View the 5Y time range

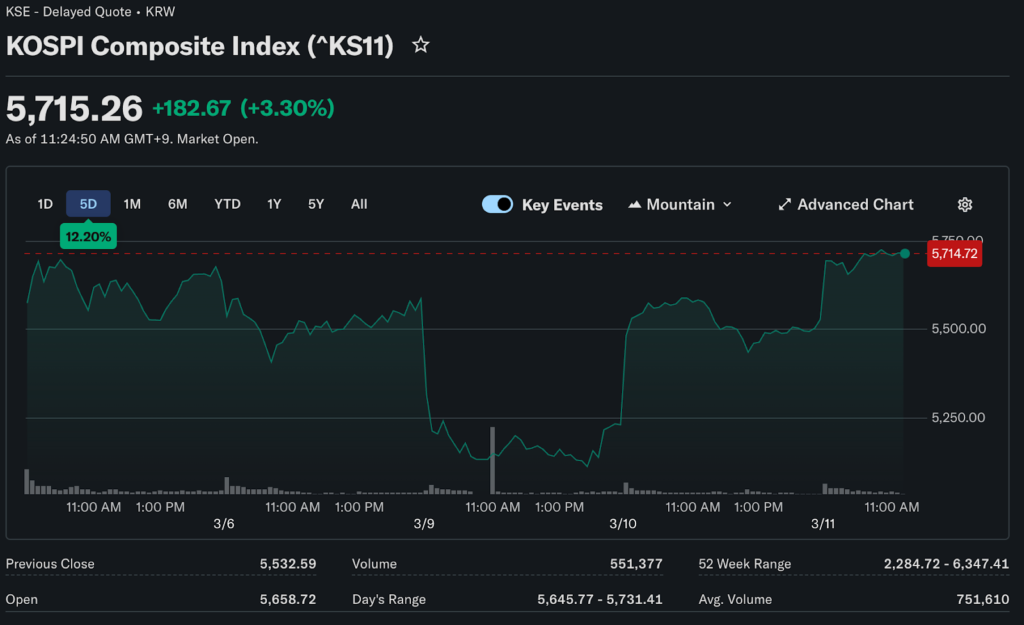[316, 204]
